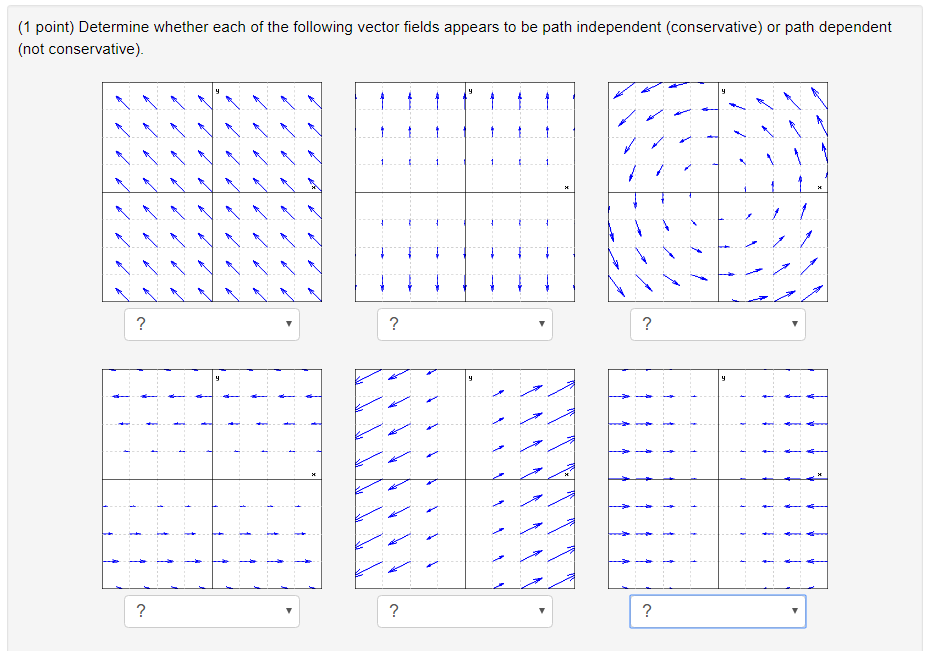
Task: Click the question mark in the last selector
Action: pyautogui.click(x=647, y=611)
